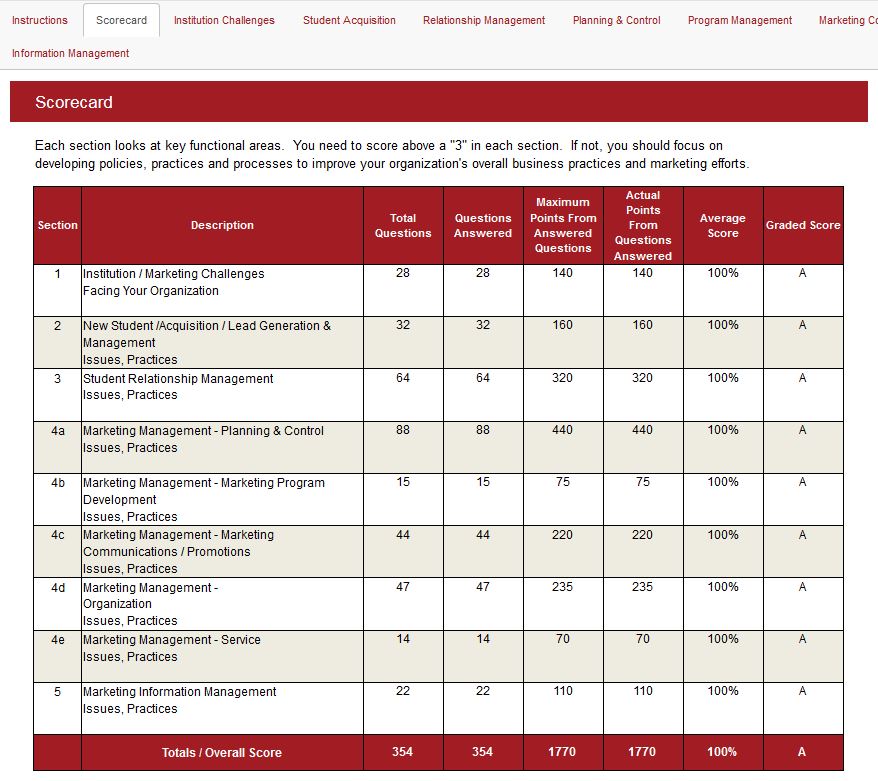
Task: Open the Information Management tab
Action: (71, 53)
